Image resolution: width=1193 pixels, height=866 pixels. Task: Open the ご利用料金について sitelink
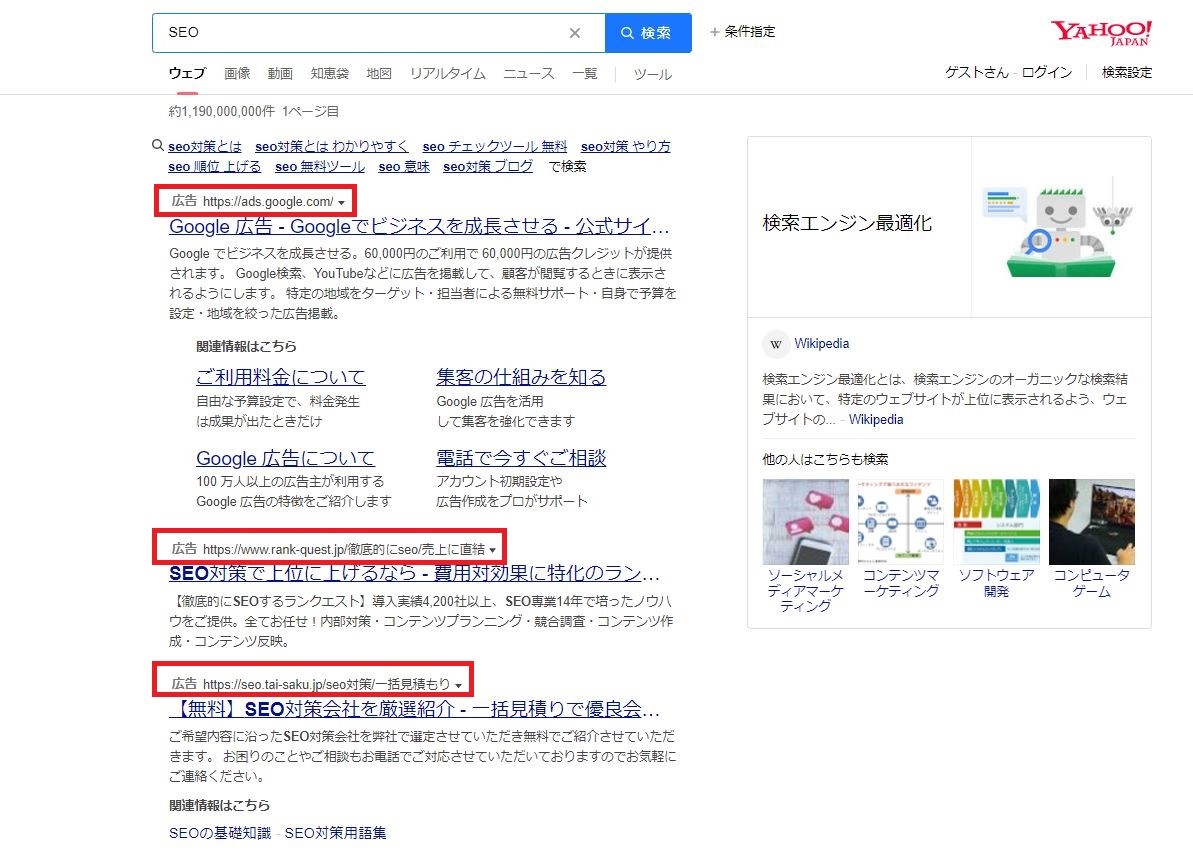[x=281, y=377]
